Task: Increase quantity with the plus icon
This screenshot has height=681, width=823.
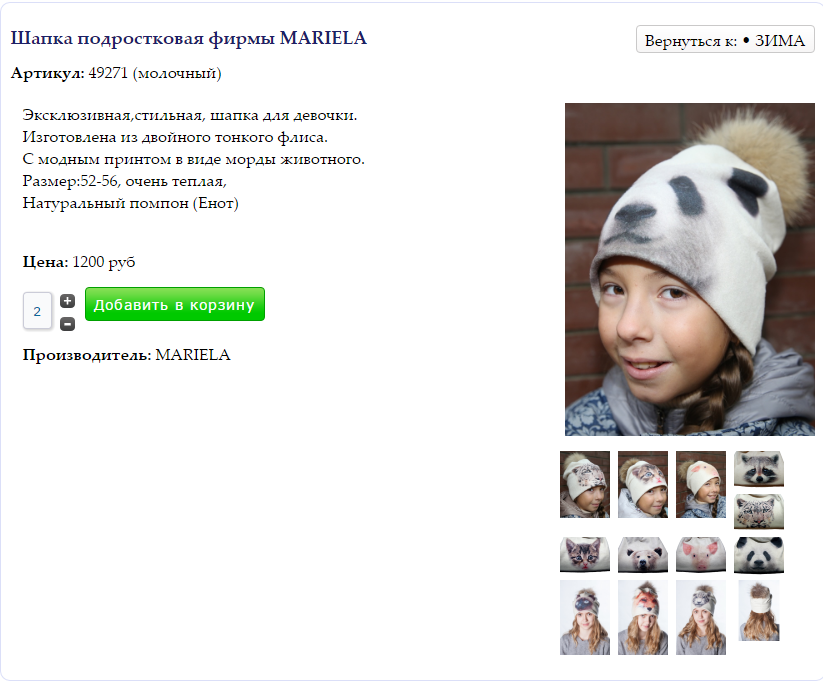Action: coord(67,301)
